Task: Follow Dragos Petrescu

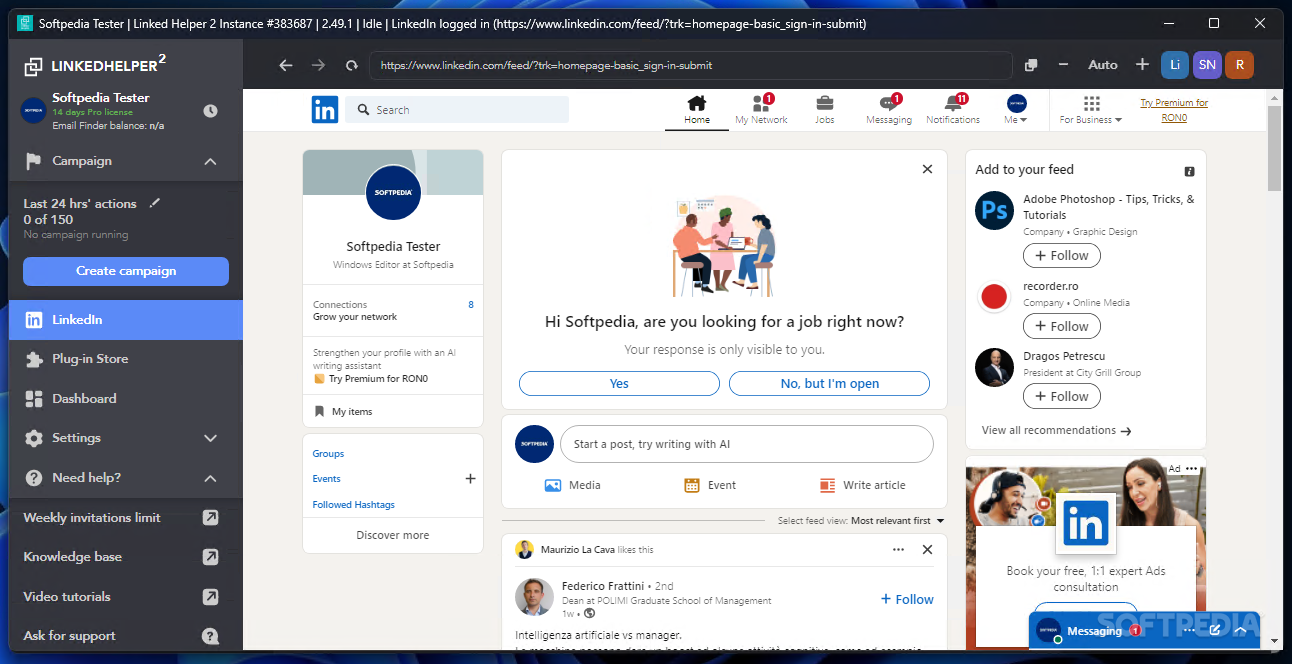Action: 1062,396
